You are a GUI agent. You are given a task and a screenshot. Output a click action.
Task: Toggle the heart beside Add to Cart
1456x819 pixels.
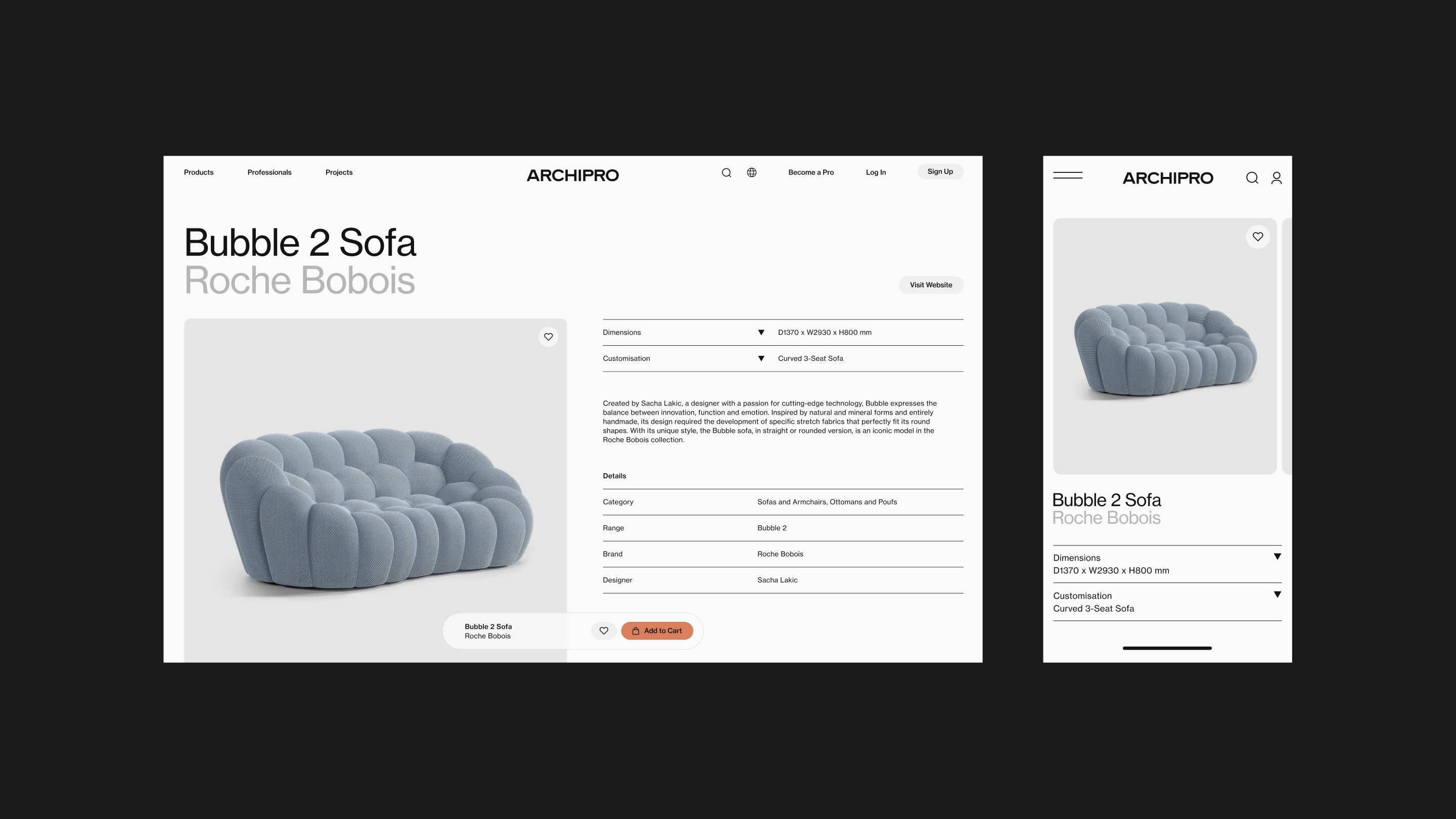tap(604, 631)
